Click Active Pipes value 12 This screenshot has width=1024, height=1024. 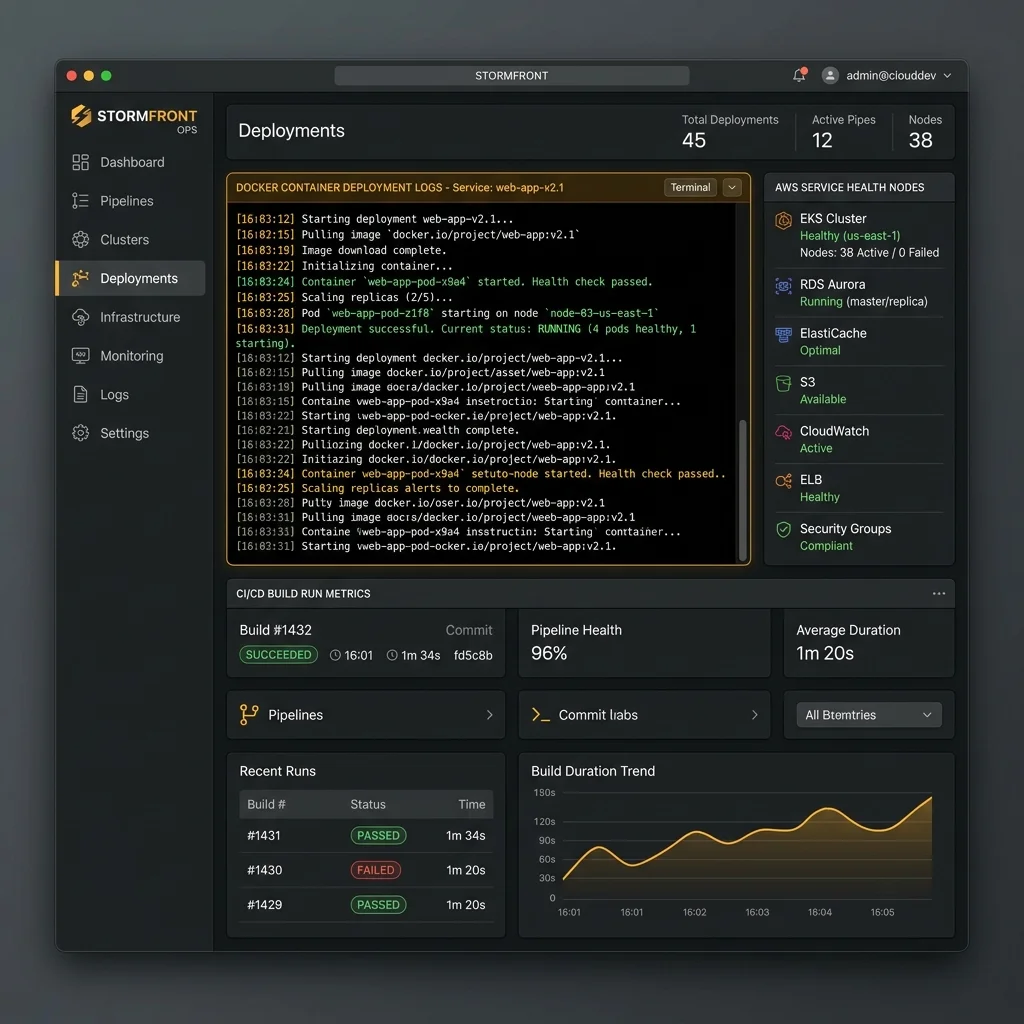click(822, 140)
